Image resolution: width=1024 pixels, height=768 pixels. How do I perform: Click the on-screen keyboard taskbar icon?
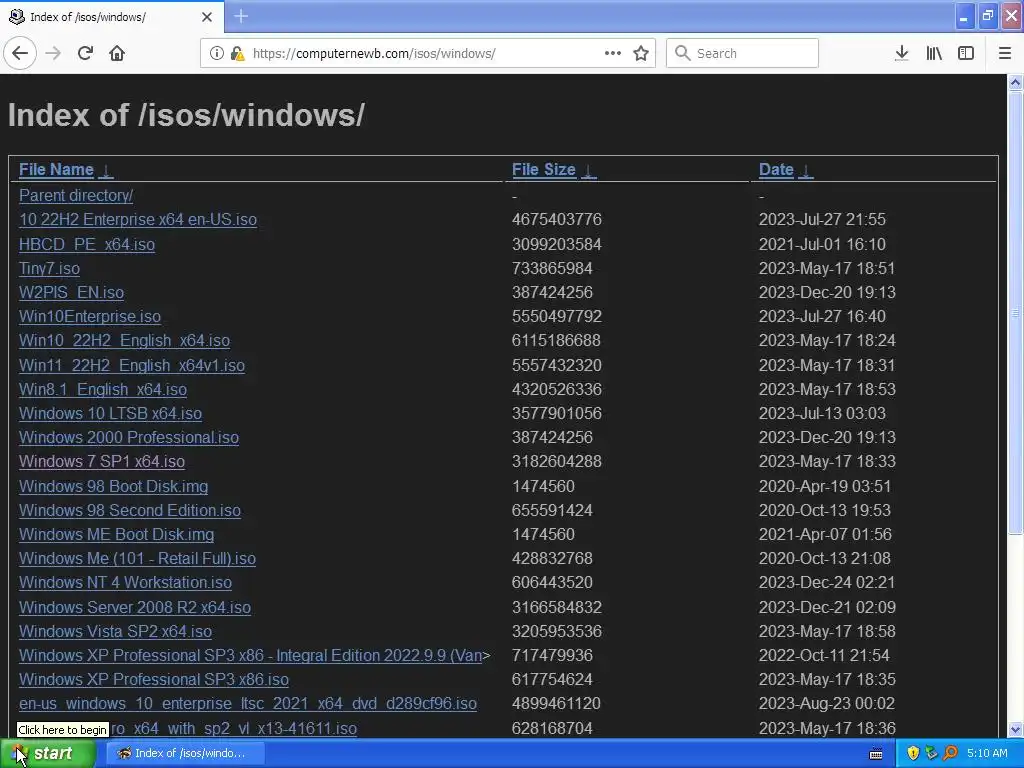pyautogui.click(x=876, y=754)
